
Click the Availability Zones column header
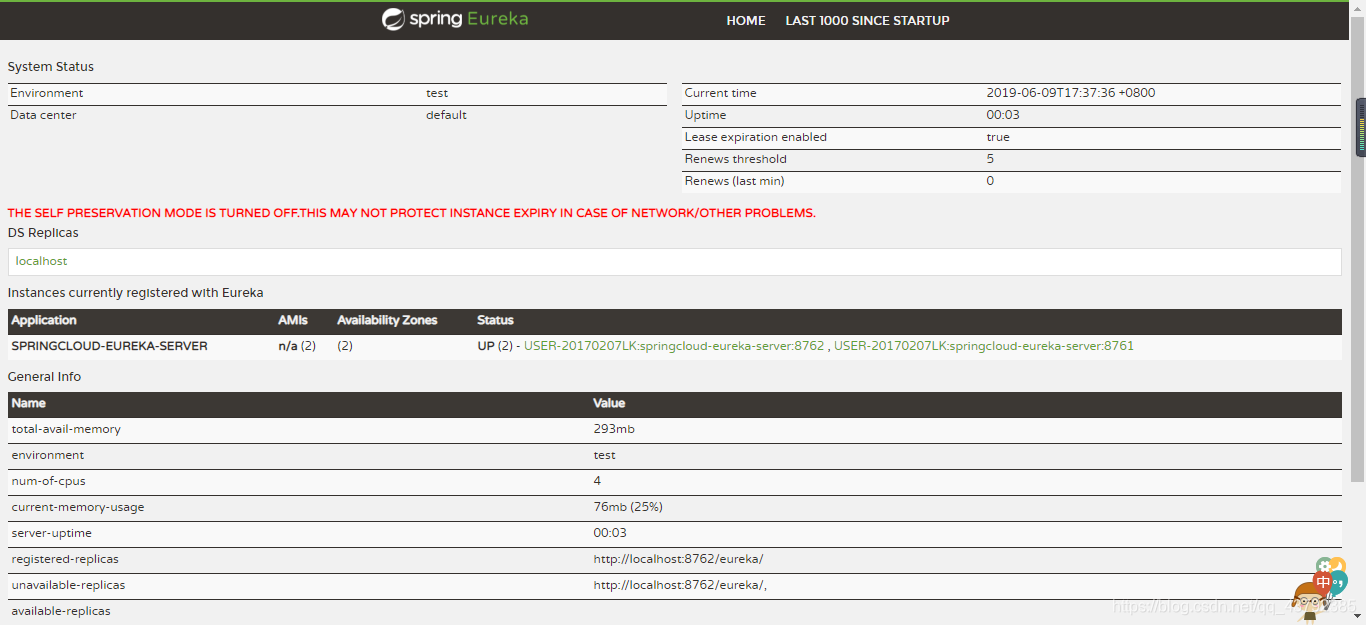coord(387,320)
